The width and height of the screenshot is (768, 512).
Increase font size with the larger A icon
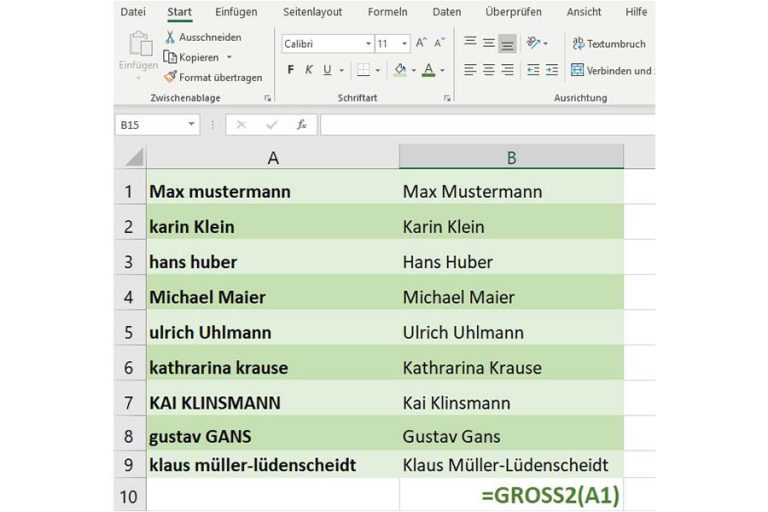pos(421,44)
